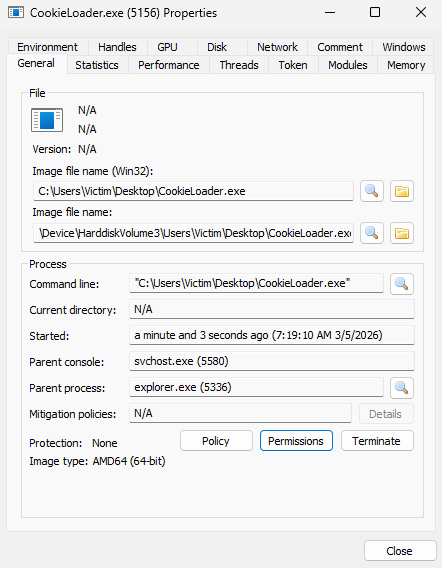442x568 pixels.
Task: Switch to the Handles tab
Action: [x=117, y=47]
